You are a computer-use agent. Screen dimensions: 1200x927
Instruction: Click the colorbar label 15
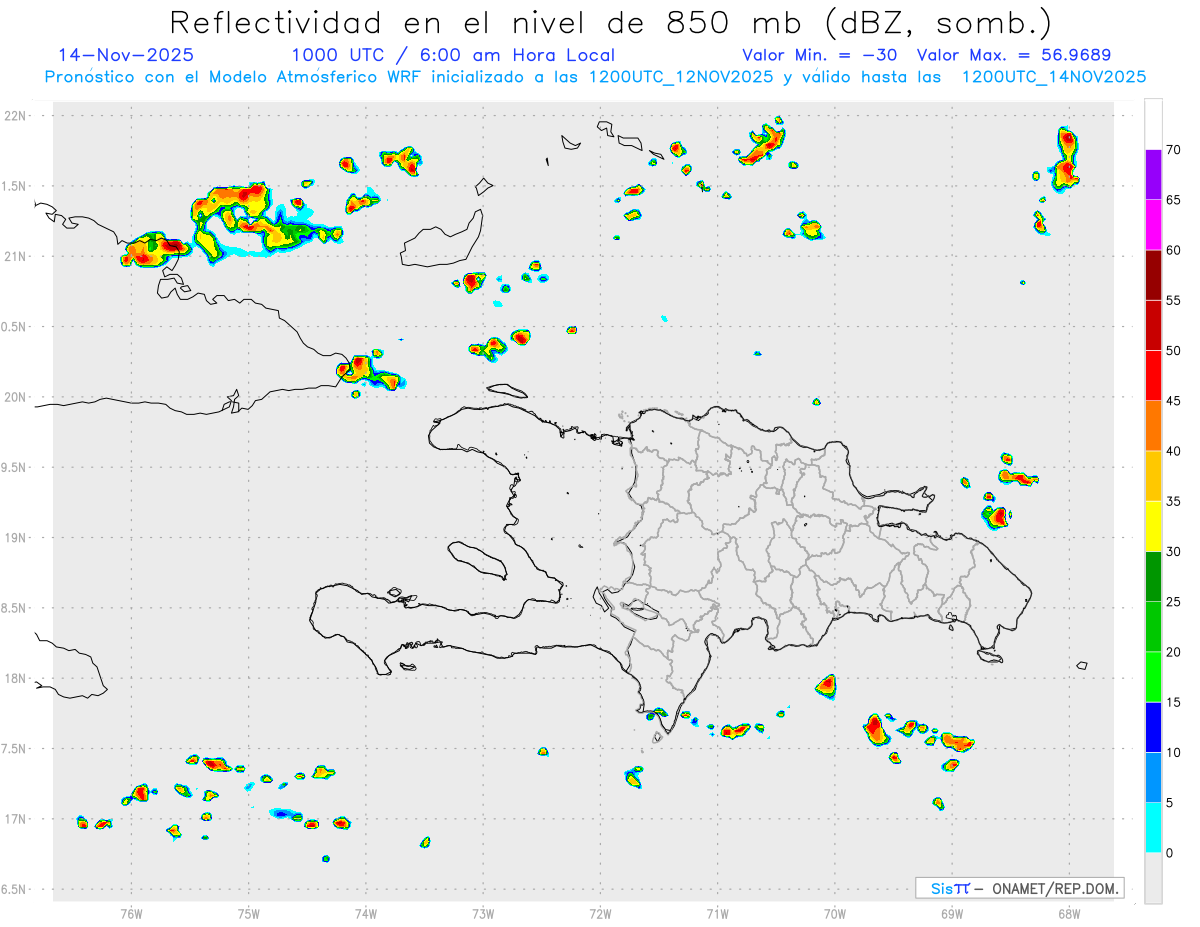(1174, 702)
